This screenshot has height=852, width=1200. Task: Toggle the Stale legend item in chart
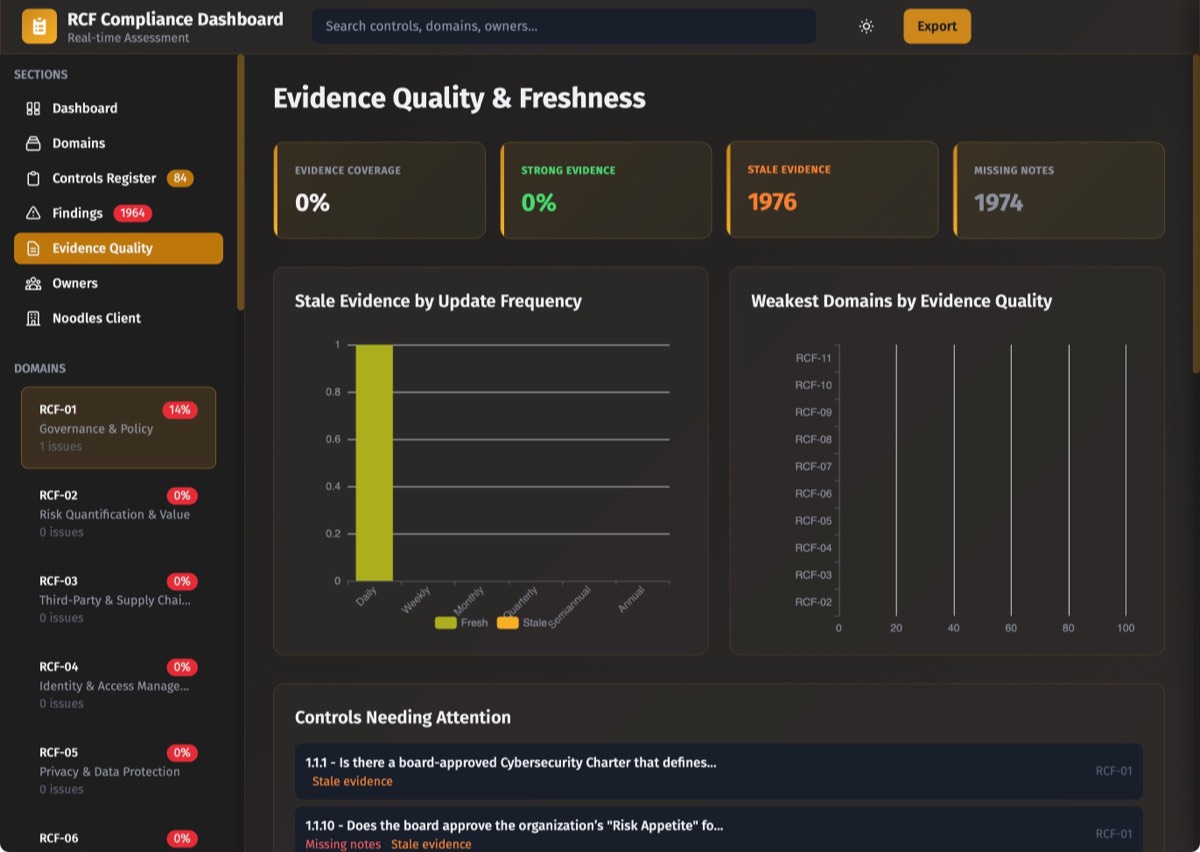pyautogui.click(x=522, y=623)
